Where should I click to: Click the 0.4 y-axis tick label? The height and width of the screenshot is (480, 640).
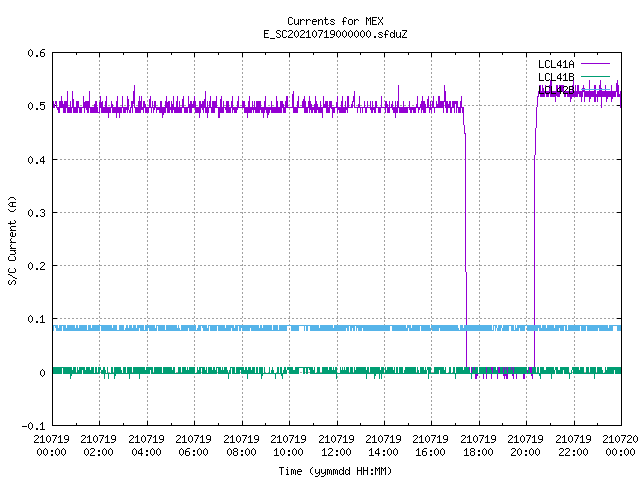click(x=36, y=160)
